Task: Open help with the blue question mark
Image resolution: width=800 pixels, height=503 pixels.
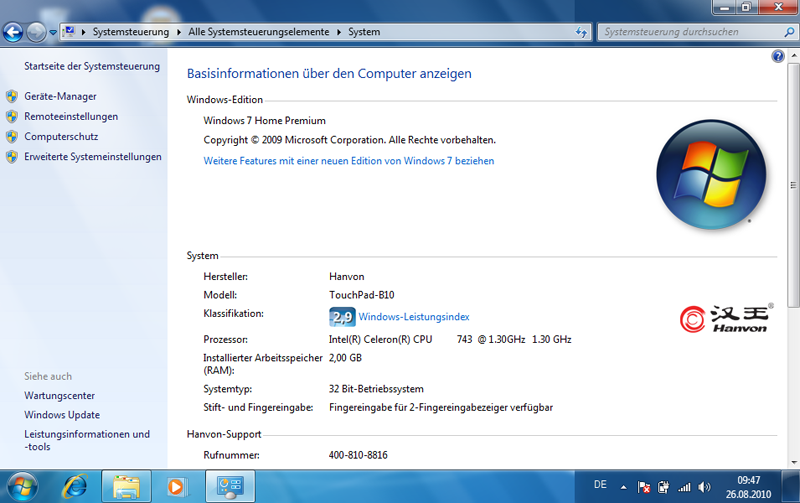Action: [778, 56]
